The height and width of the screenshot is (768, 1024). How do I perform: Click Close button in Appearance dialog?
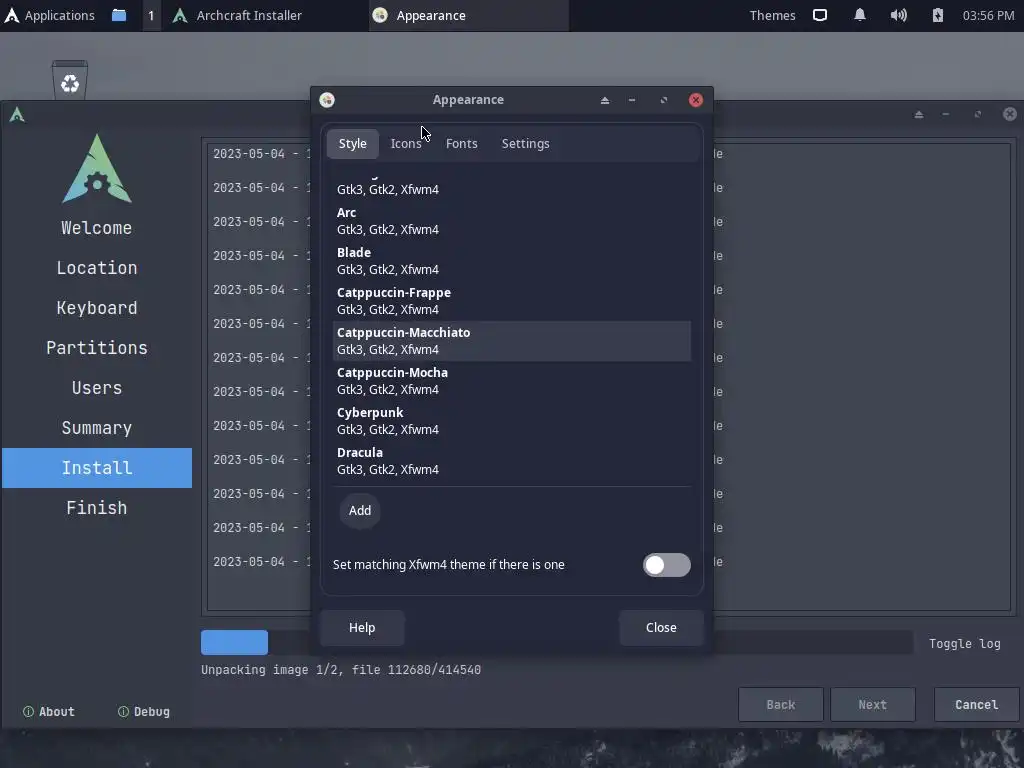point(661,628)
